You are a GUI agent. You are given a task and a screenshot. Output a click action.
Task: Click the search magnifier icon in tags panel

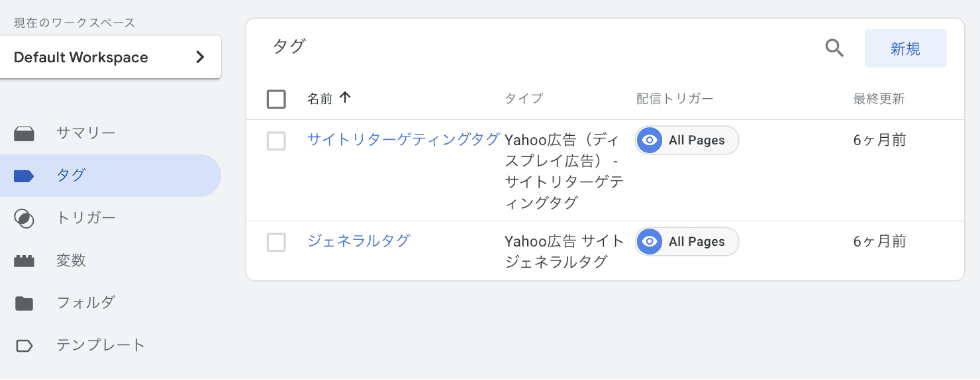pos(834,48)
